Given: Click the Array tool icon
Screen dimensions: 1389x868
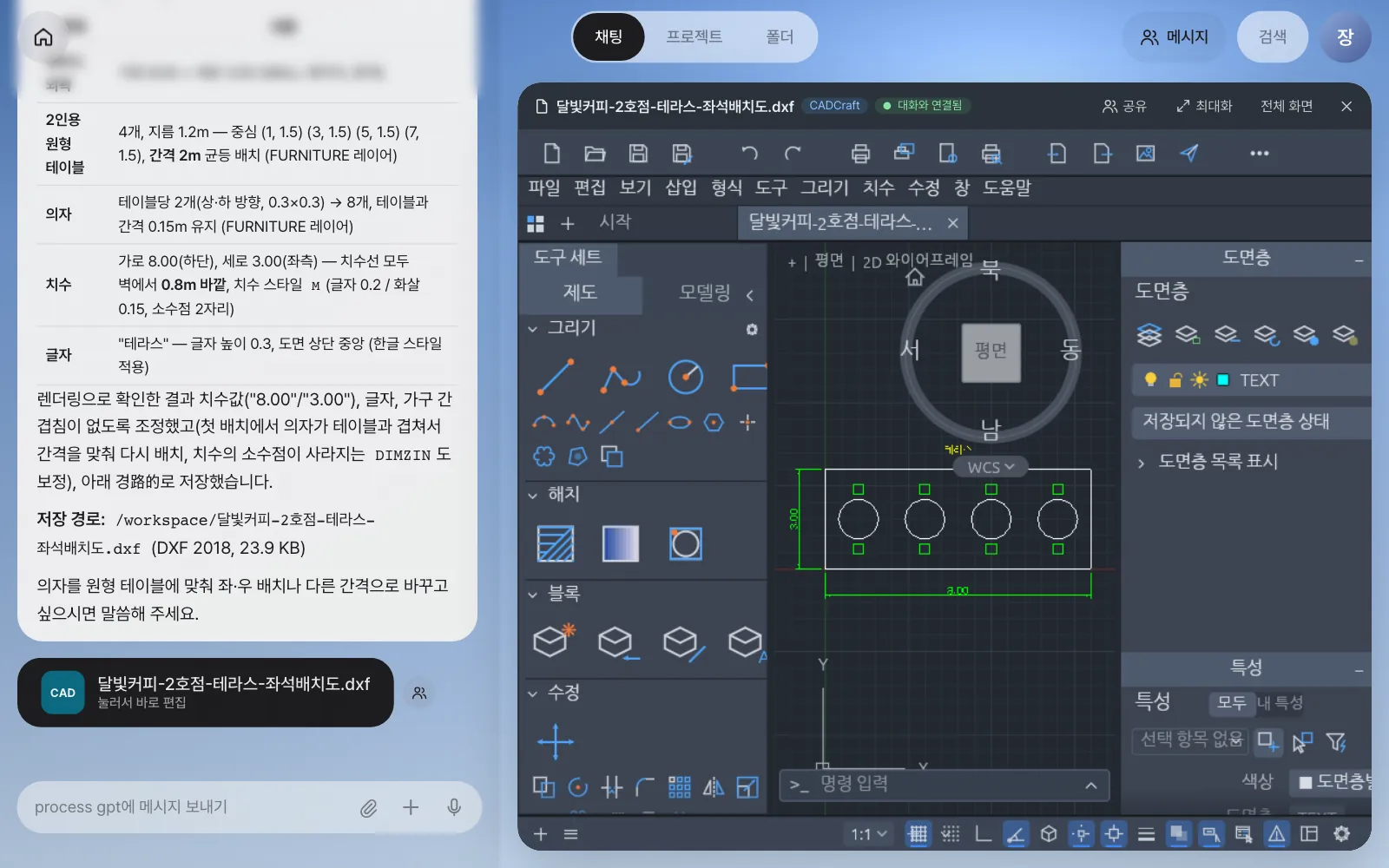Looking at the screenshot, I should click(x=680, y=787).
